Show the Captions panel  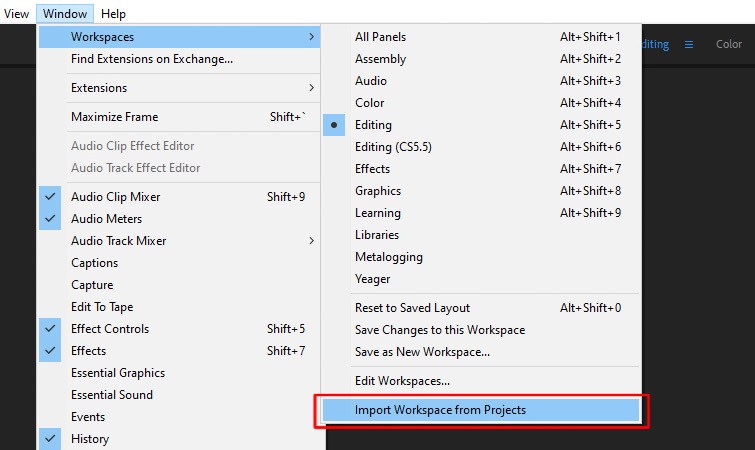pos(179,263)
